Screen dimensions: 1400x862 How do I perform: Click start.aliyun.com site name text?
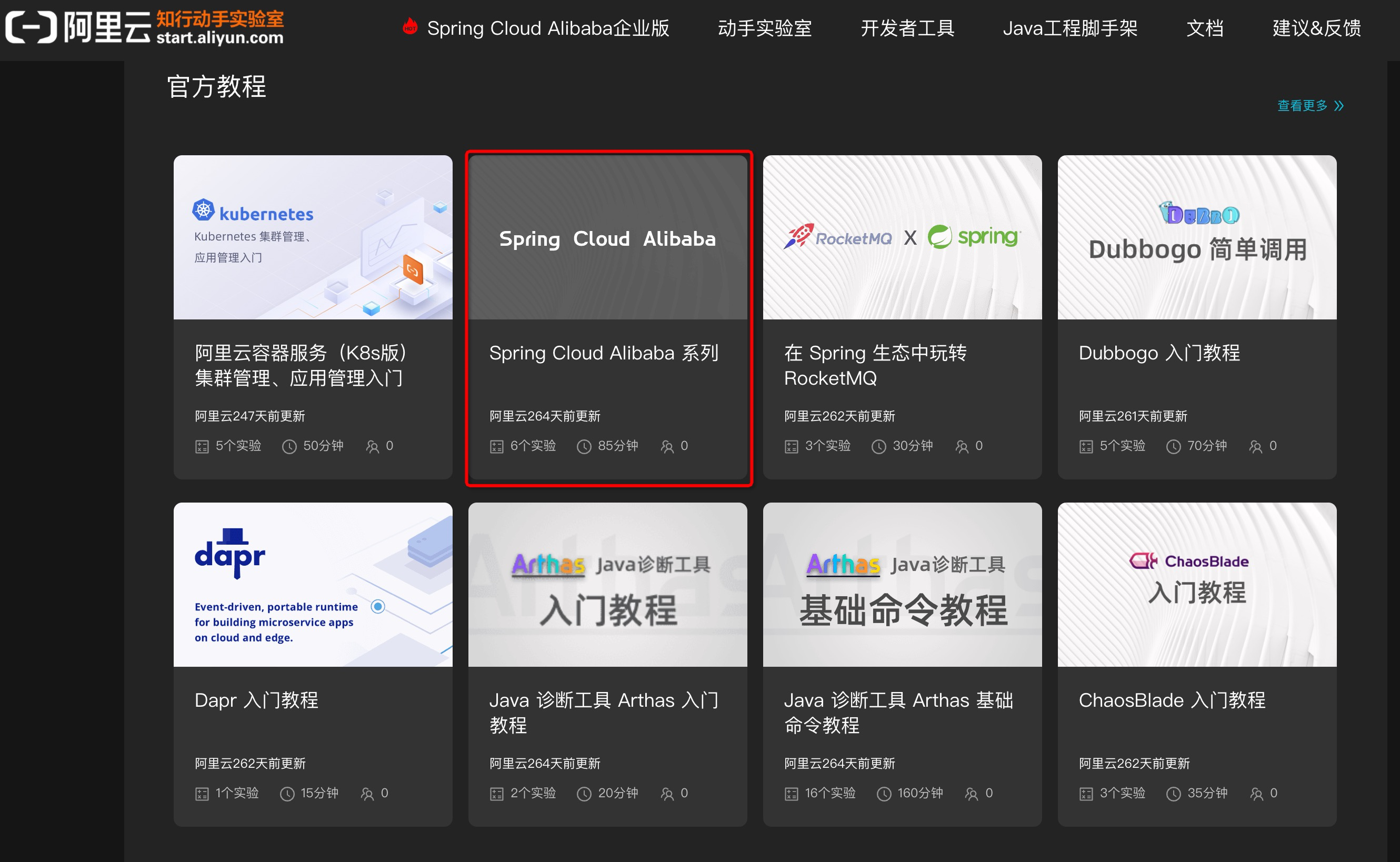point(220,38)
